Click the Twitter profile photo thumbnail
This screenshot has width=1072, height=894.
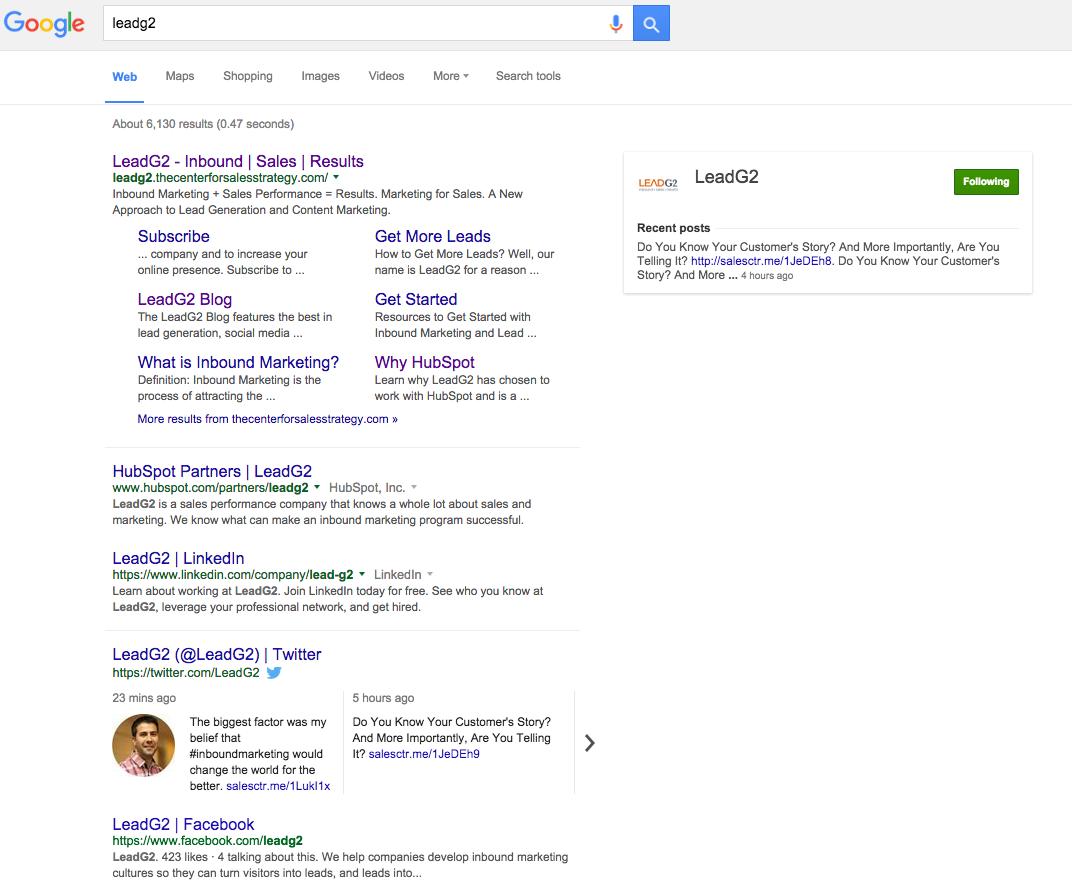[x=144, y=746]
